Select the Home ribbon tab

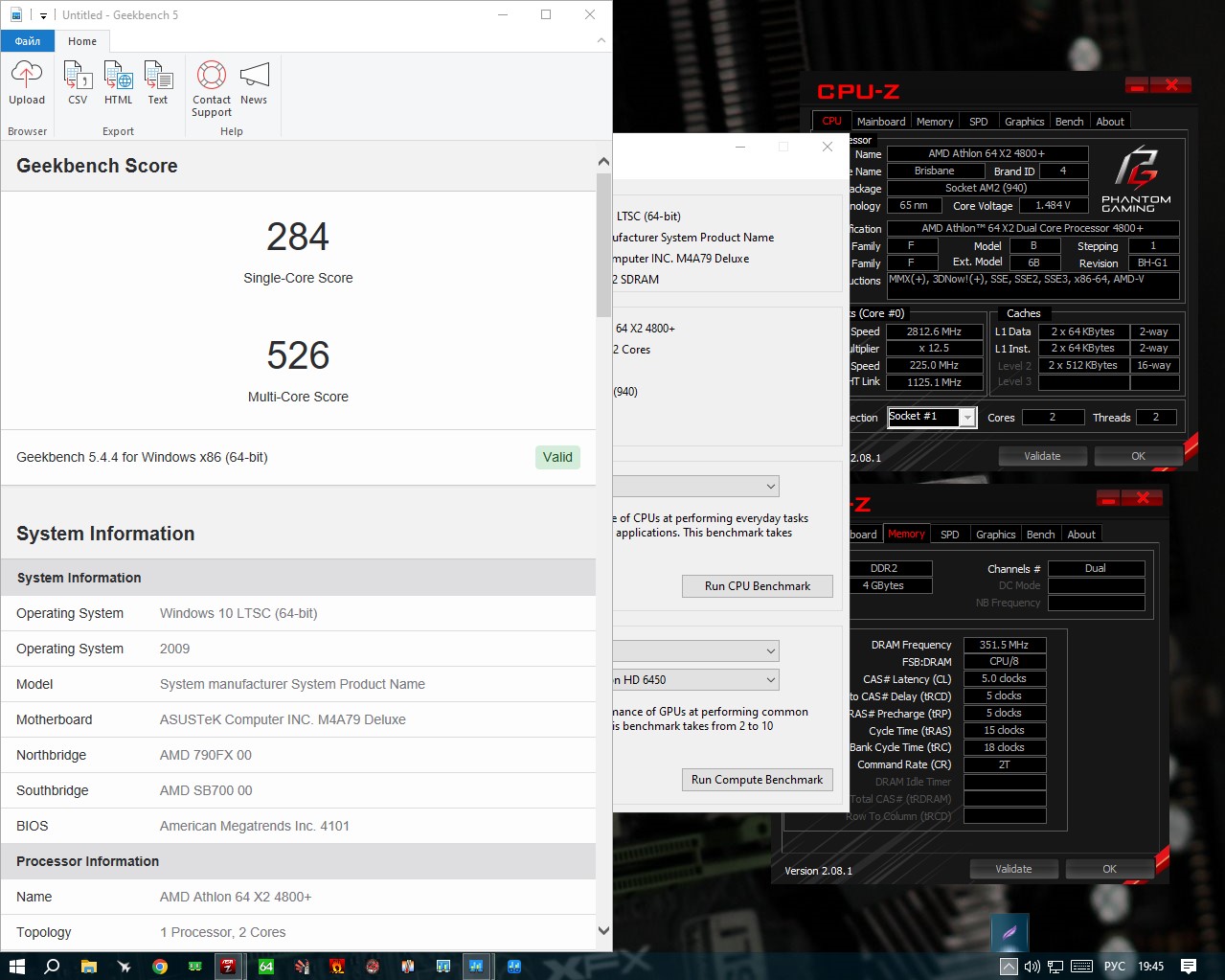(x=82, y=41)
